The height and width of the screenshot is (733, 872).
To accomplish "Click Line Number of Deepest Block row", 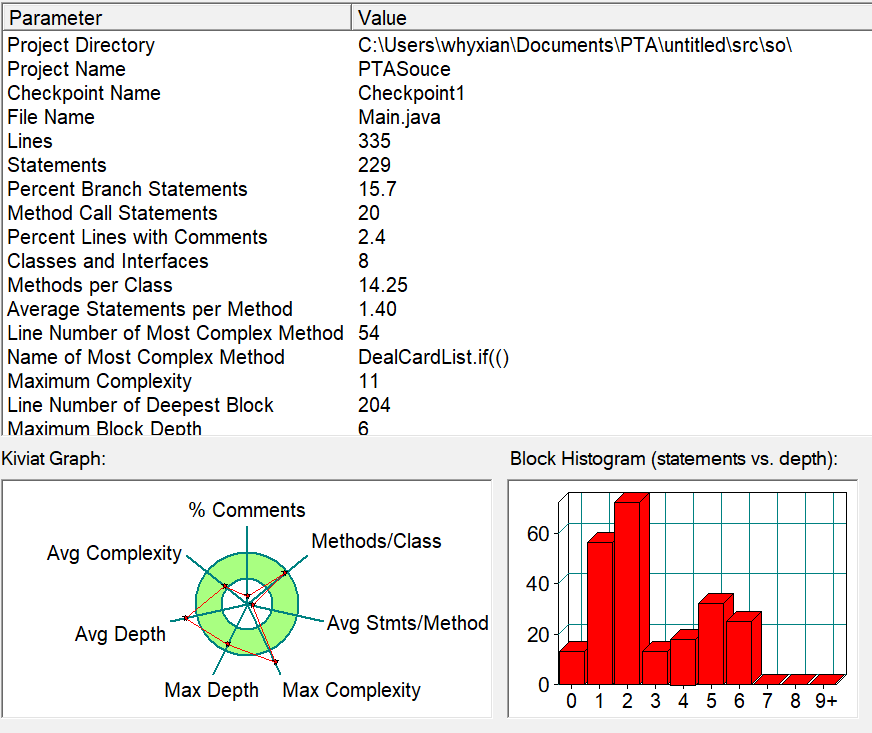I will 436,405.
